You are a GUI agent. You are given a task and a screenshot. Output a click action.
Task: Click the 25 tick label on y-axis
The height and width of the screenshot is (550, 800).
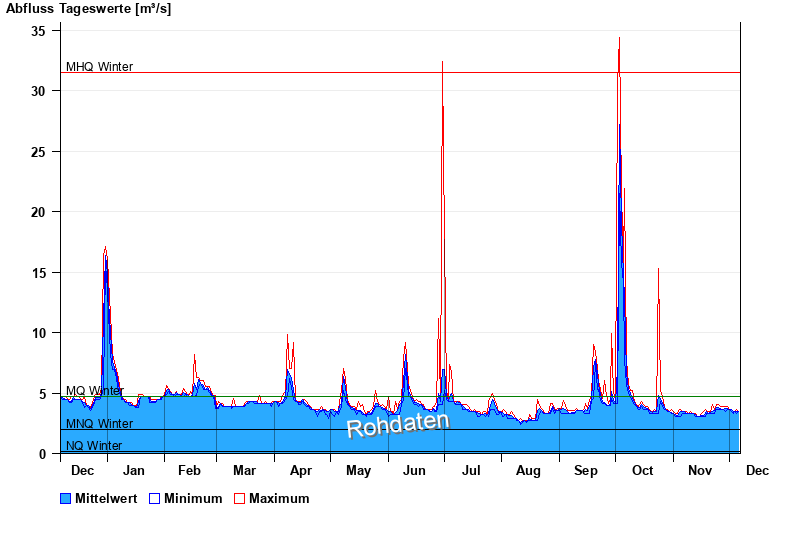tap(39, 152)
